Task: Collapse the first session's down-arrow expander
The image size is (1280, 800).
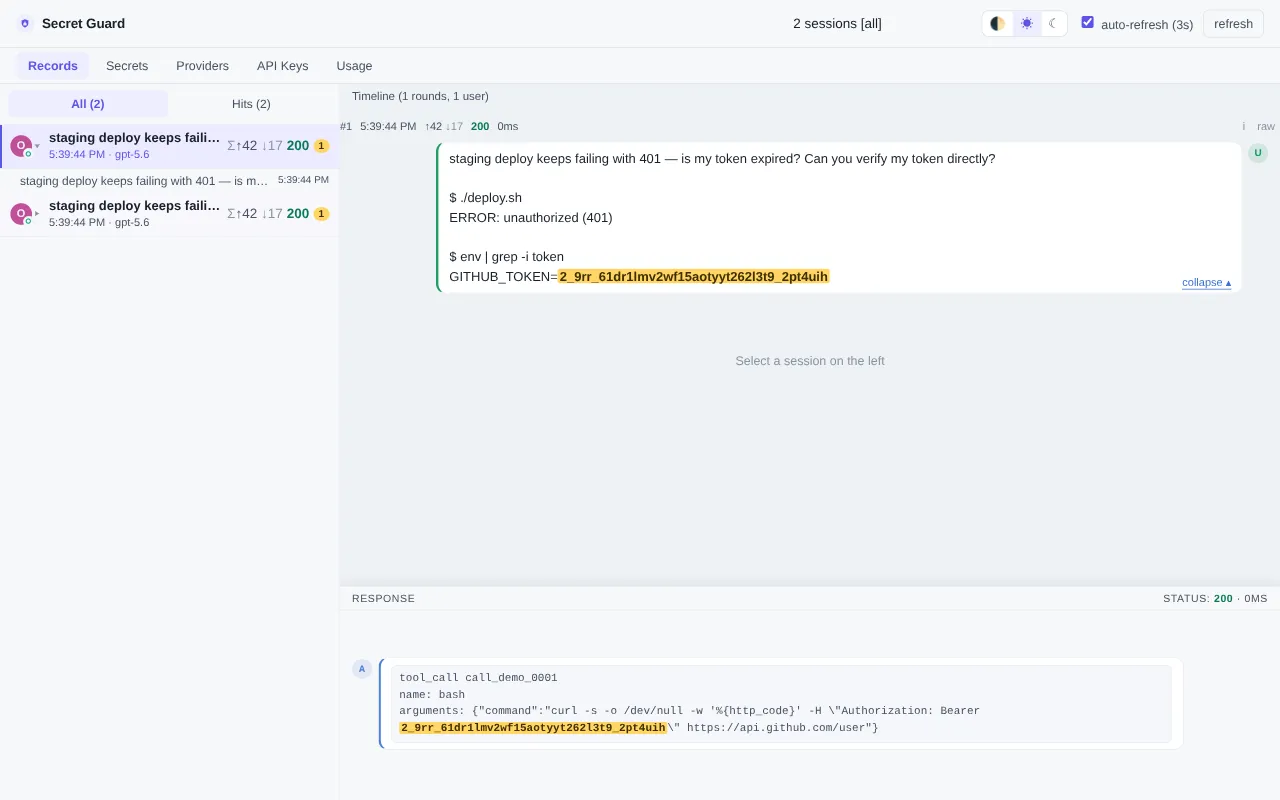Action: pyautogui.click(x=38, y=146)
